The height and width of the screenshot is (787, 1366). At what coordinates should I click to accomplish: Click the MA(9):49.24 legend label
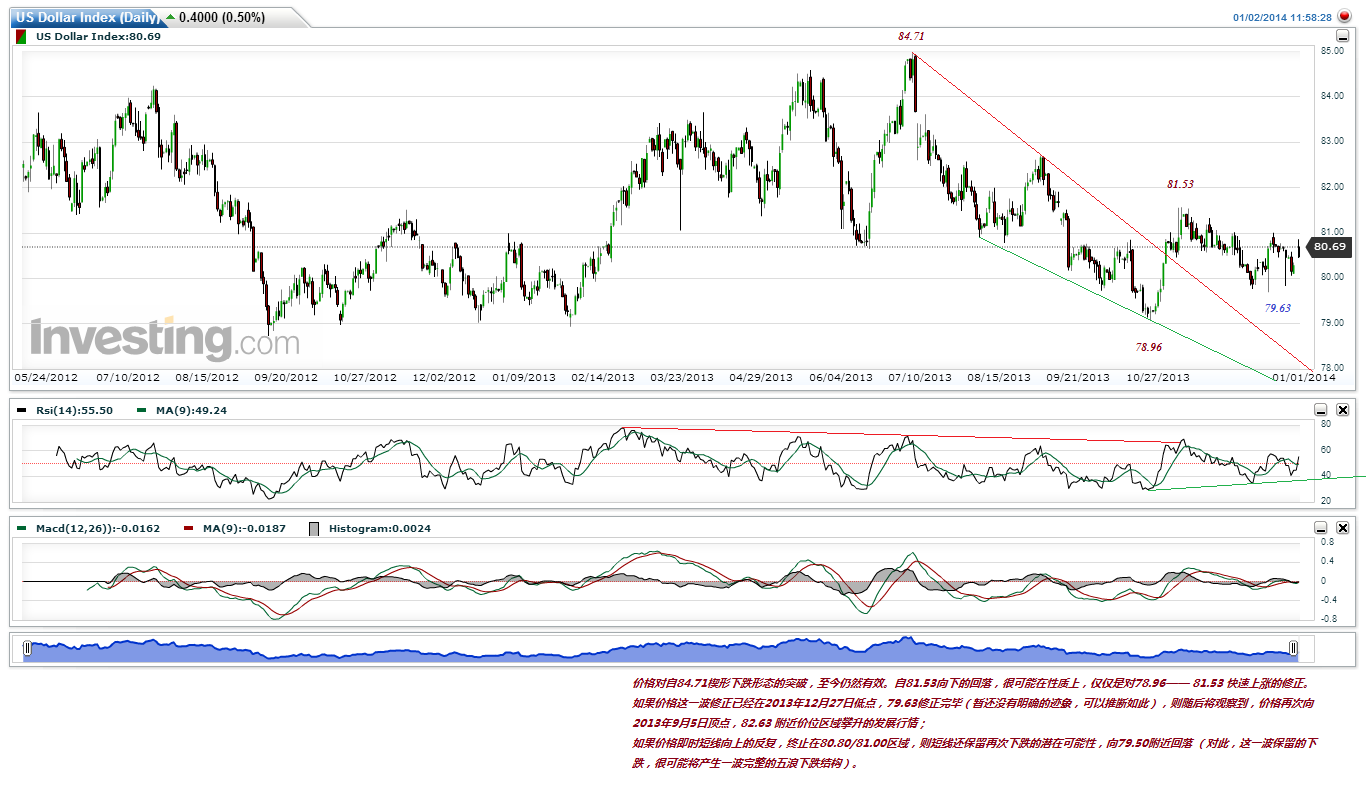[189, 410]
